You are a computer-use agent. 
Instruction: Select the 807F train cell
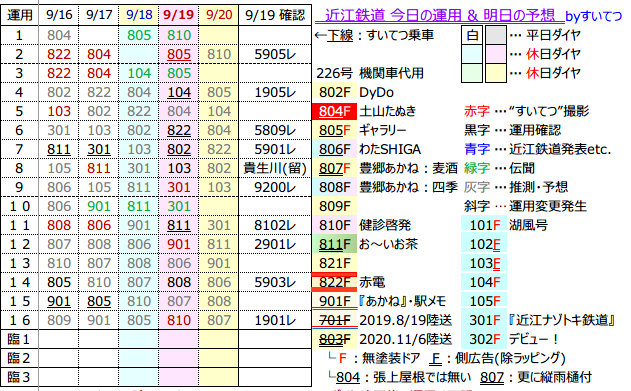(x=334, y=168)
